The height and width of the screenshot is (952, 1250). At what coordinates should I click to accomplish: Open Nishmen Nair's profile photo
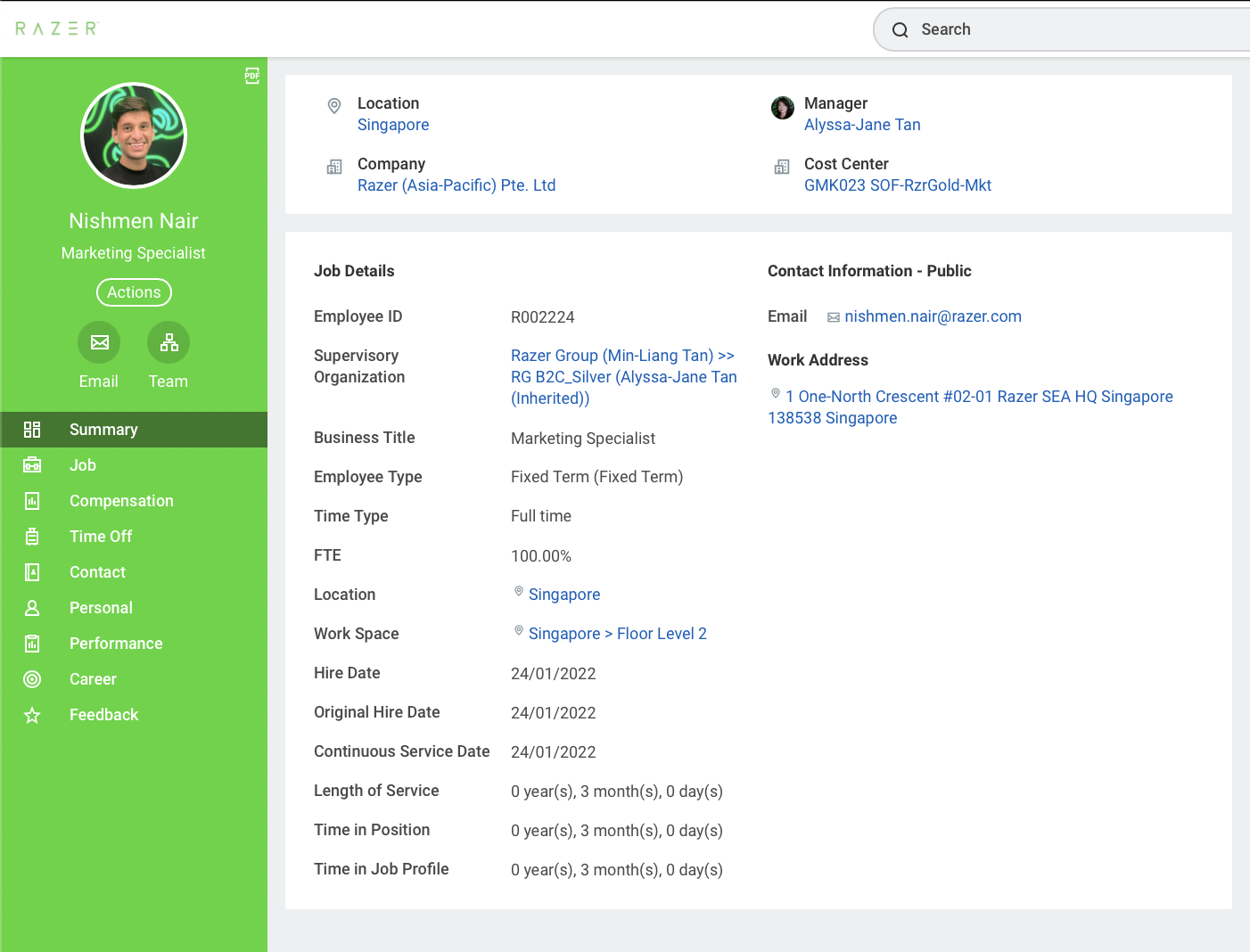pyautogui.click(x=134, y=135)
